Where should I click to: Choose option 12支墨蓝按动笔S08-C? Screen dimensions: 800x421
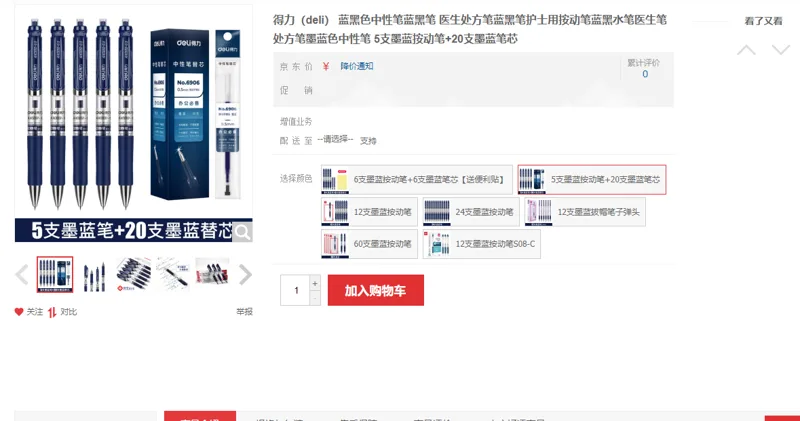[x=482, y=244]
